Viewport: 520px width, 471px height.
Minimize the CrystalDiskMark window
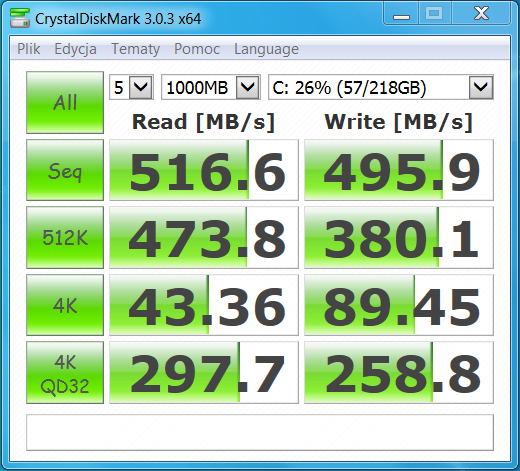coord(401,14)
